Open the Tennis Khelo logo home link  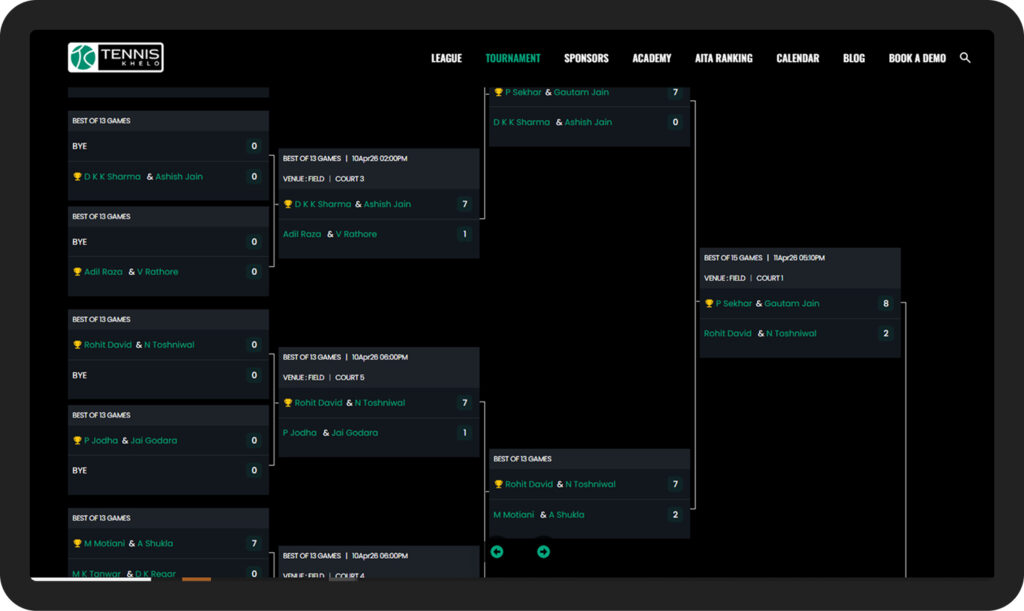[116, 57]
